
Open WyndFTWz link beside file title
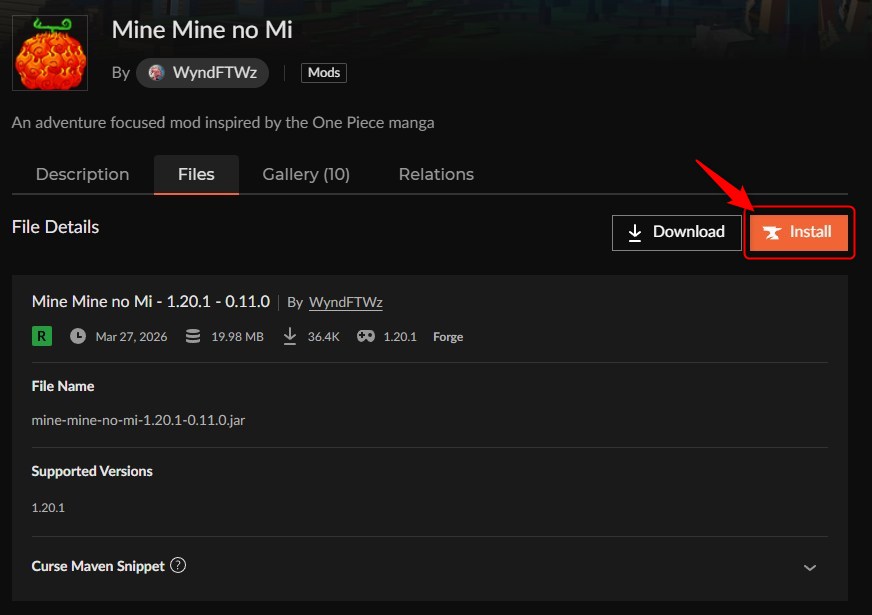click(x=345, y=302)
